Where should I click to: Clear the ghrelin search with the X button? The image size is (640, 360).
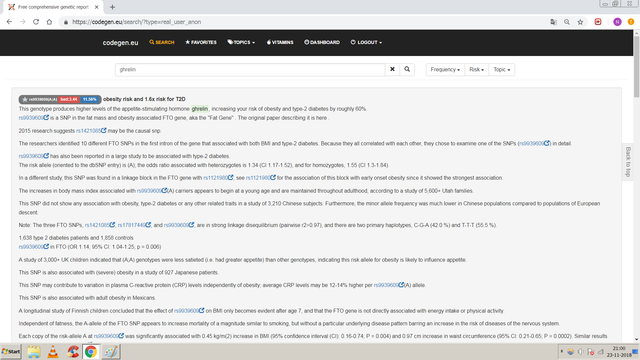pos(392,69)
